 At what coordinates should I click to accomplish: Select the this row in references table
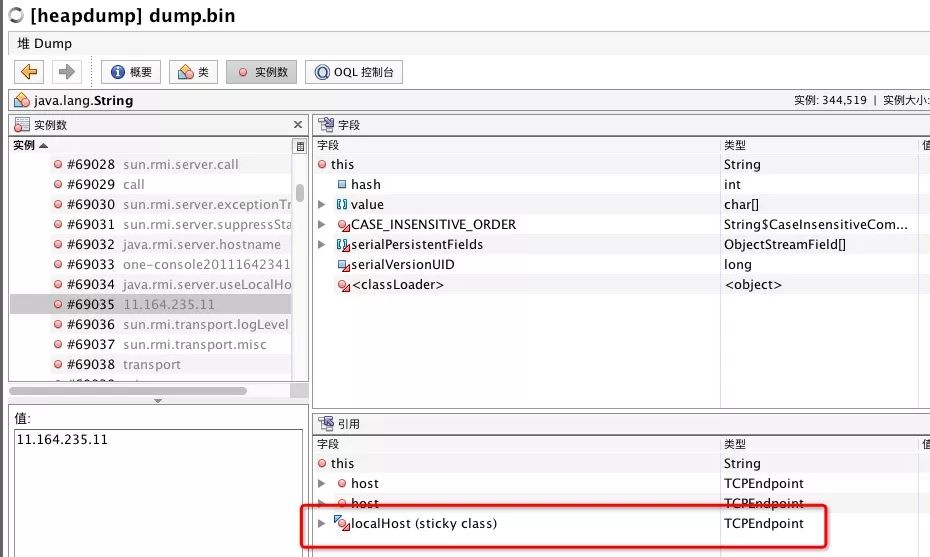[x=621, y=463]
